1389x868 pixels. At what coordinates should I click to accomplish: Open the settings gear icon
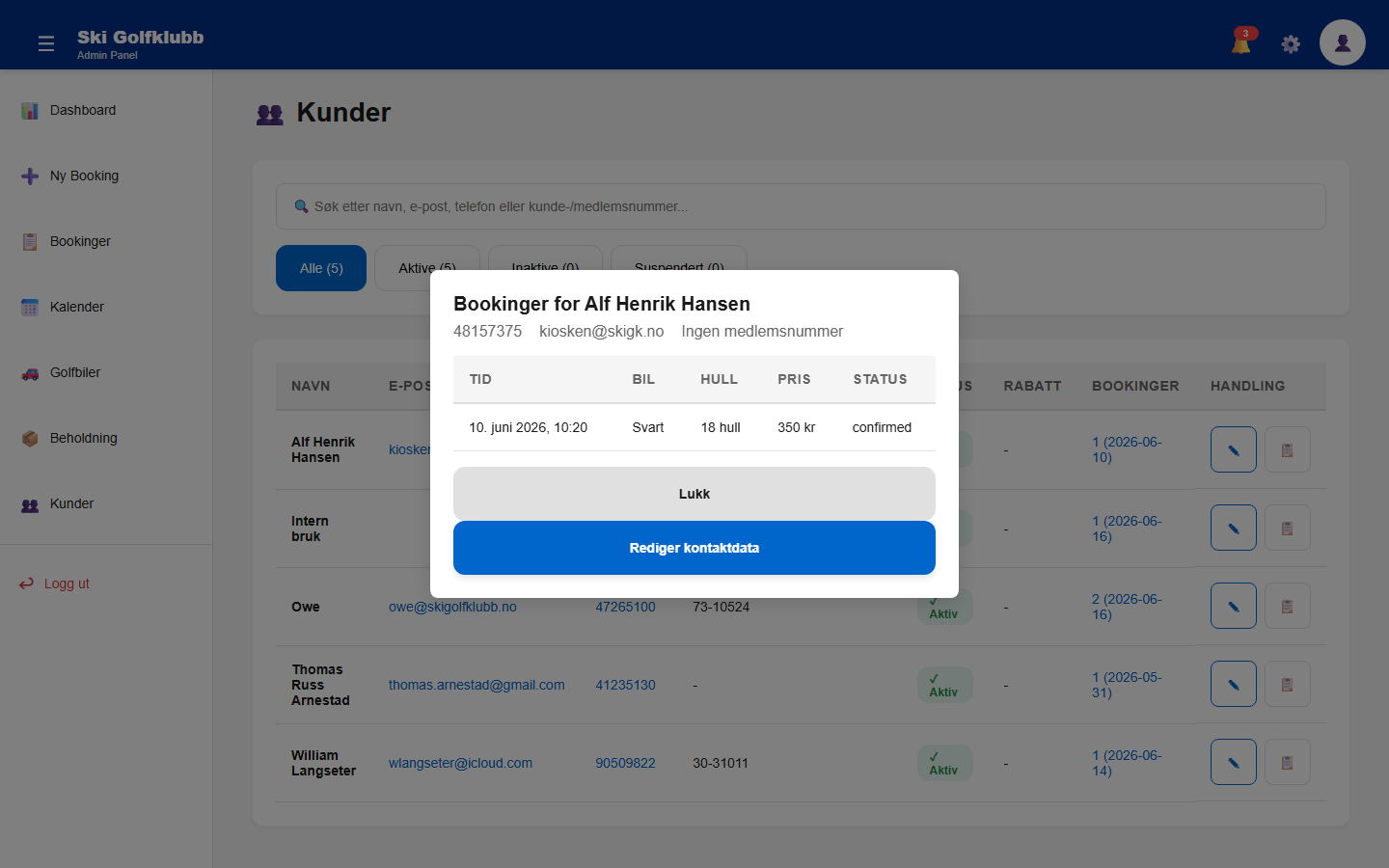(1291, 44)
